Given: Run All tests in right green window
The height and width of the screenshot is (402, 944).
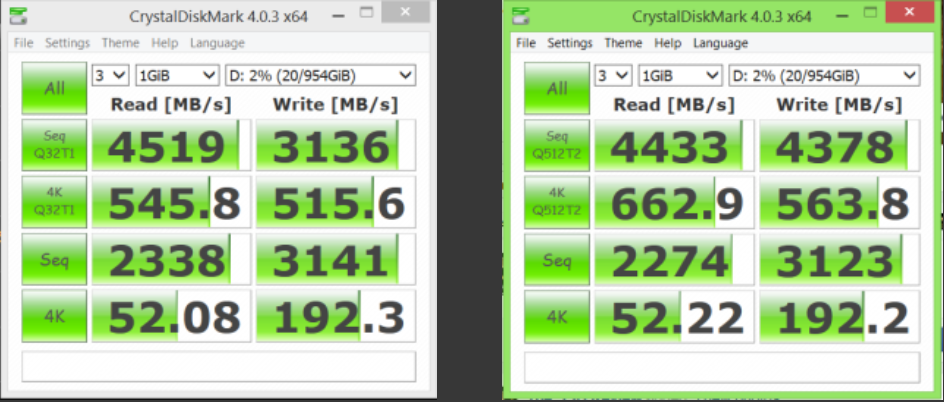Looking at the screenshot, I should click(x=557, y=88).
